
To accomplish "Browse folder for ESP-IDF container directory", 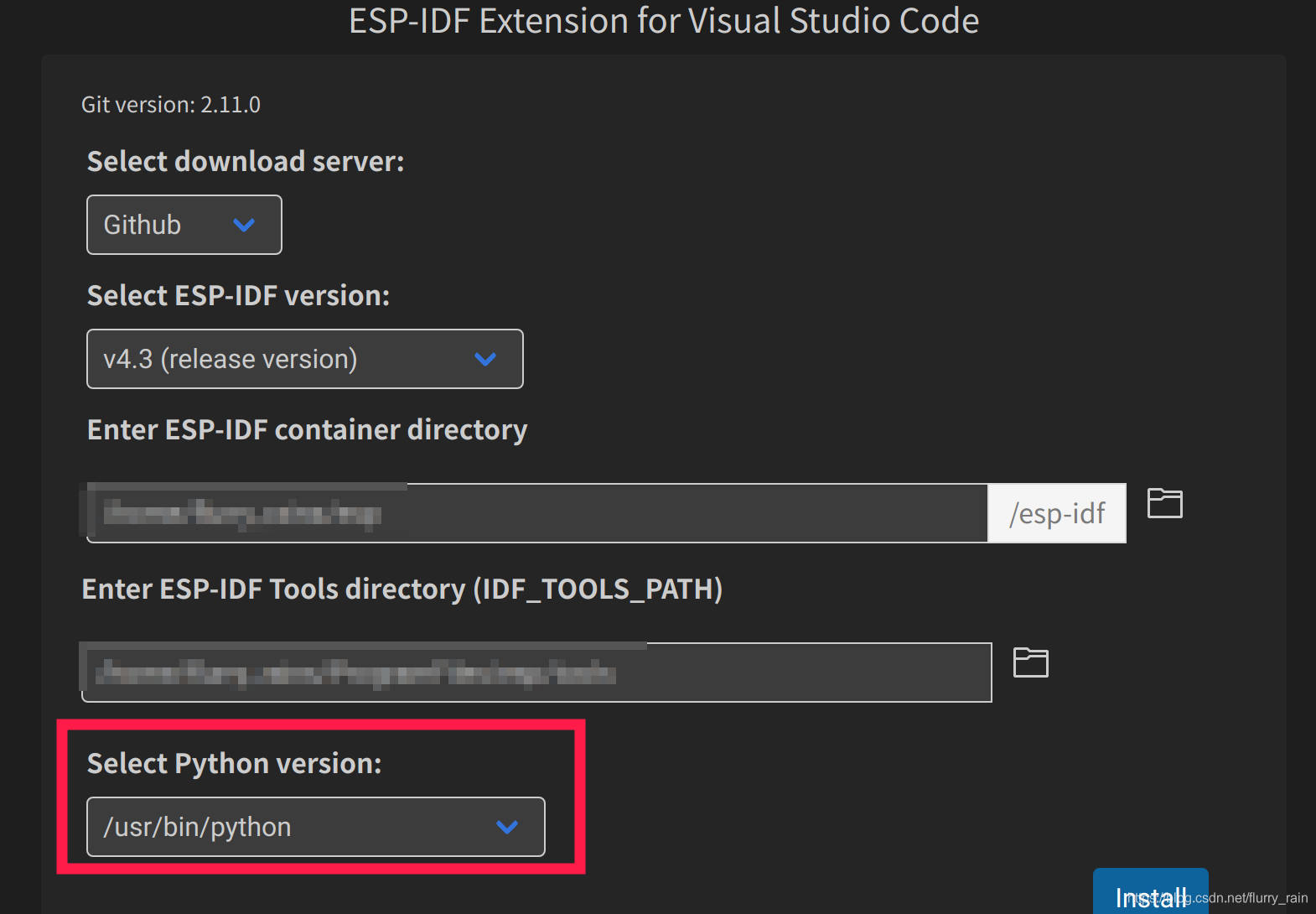I will pyautogui.click(x=1164, y=503).
